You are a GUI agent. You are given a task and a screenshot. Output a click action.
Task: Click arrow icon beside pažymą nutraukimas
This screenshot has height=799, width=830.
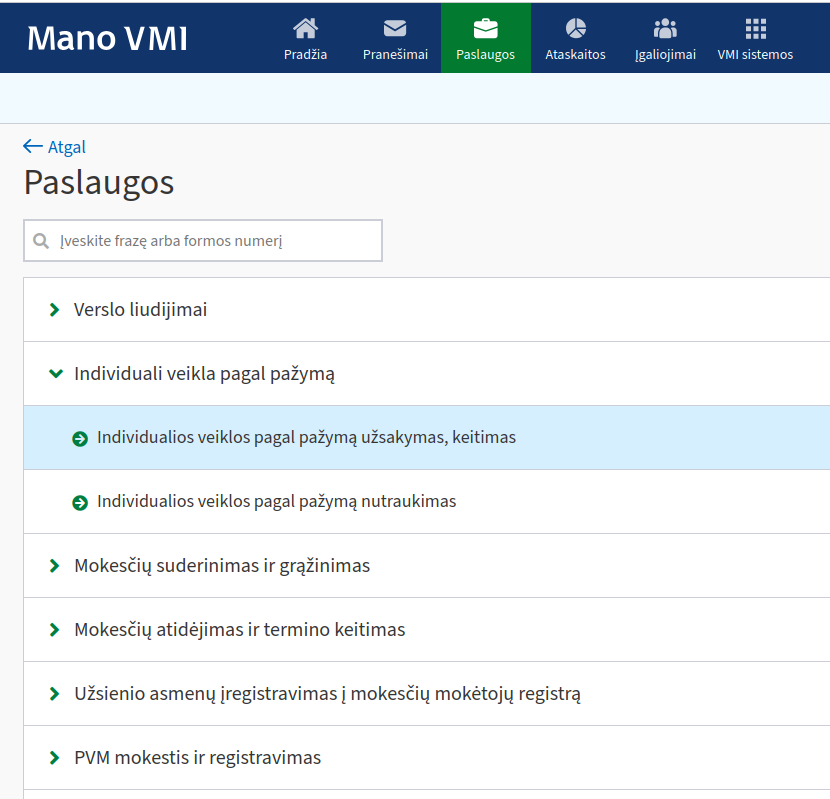tap(80, 502)
